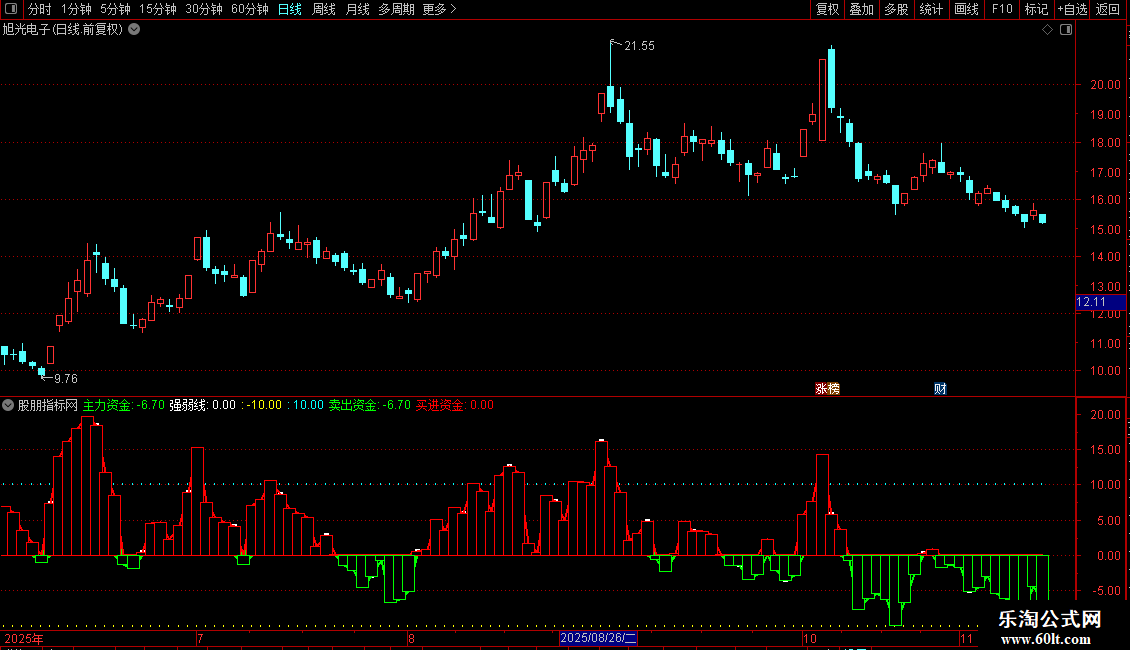The height and width of the screenshot is (650, 1130).
Task: Select the 60分钟 period
Action: (x=249, y=9)
